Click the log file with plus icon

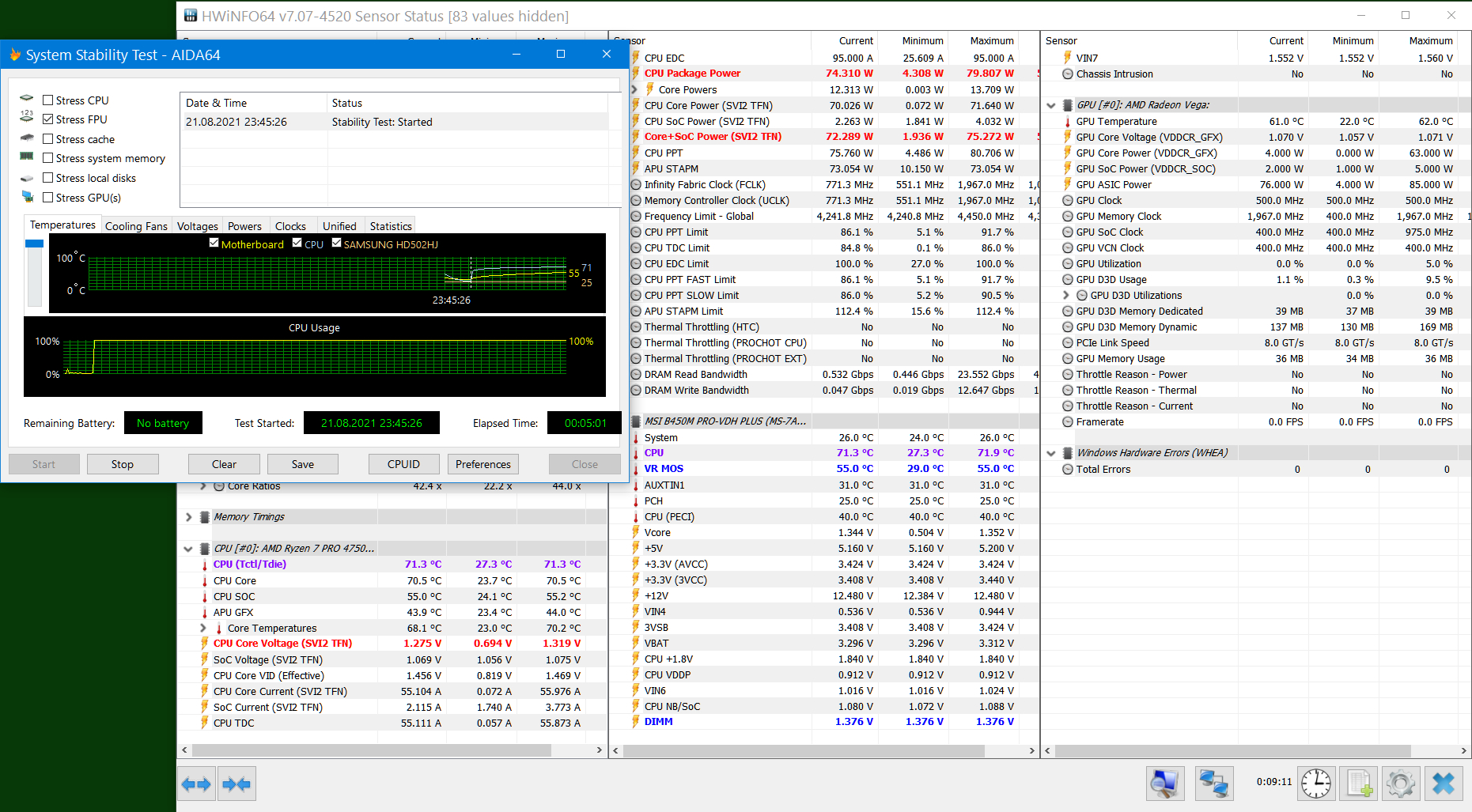(x=1358, y=784)
